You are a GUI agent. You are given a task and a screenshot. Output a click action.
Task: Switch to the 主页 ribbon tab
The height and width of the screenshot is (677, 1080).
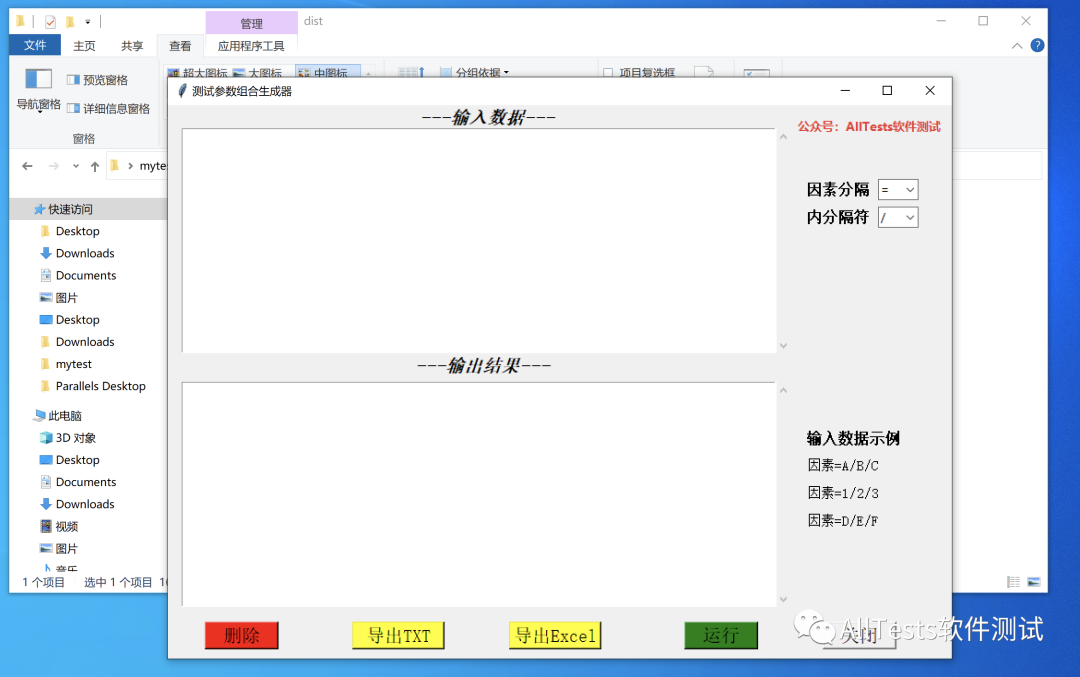tap(84, 46)
